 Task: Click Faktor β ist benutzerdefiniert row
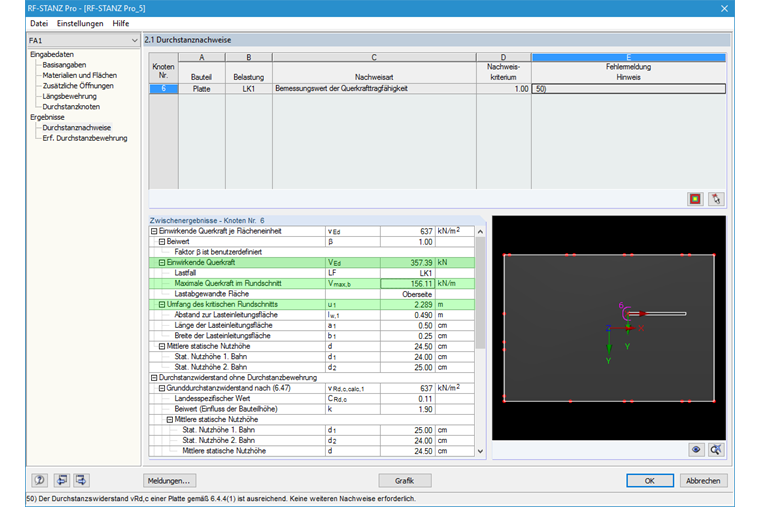(x=312, y=252)
